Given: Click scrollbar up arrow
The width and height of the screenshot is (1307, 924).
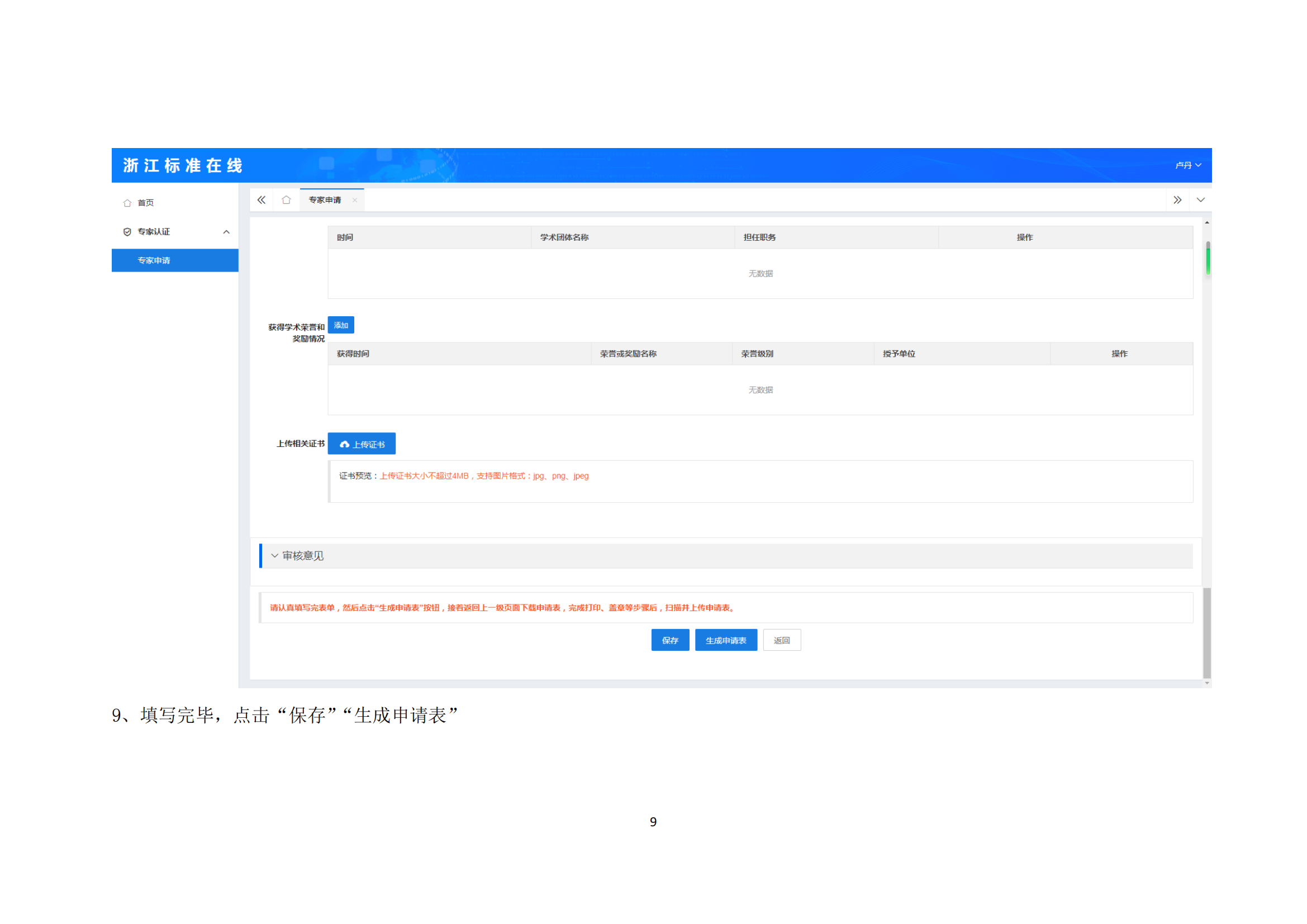Looking at the screenshot, I should point(1207,222).
